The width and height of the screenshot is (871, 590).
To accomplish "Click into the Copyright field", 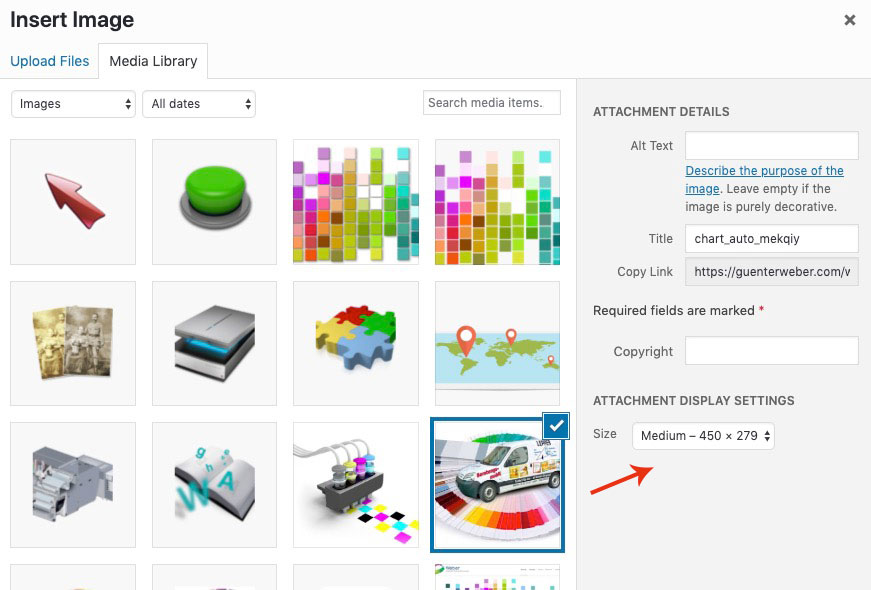I will click(x=772, y=351).
